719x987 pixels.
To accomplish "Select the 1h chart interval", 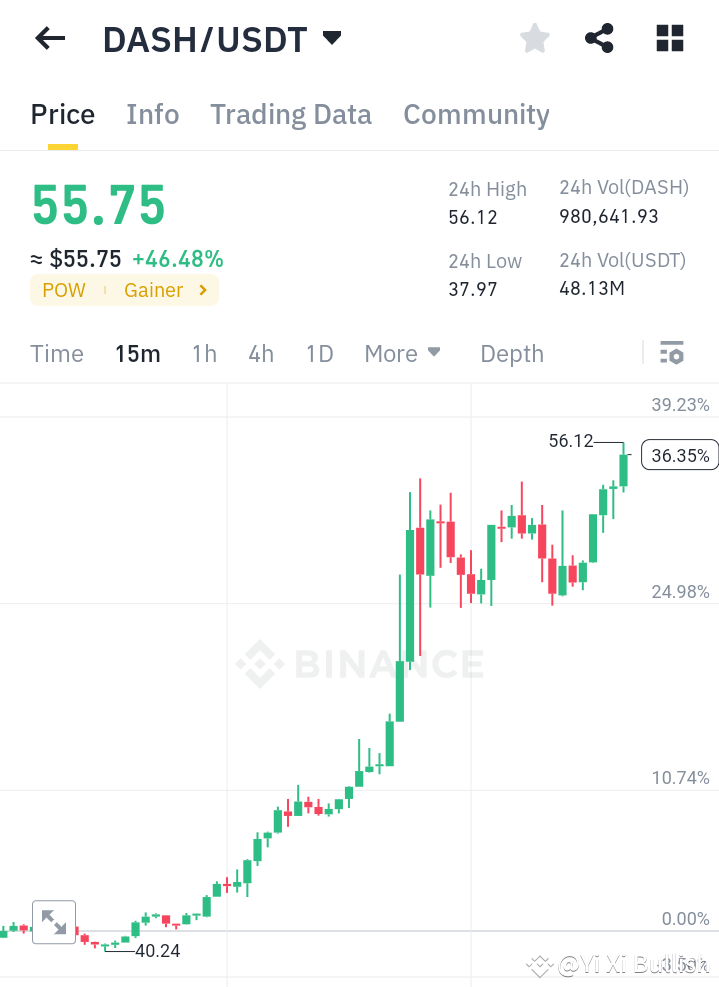I will (x=204, y=353).
